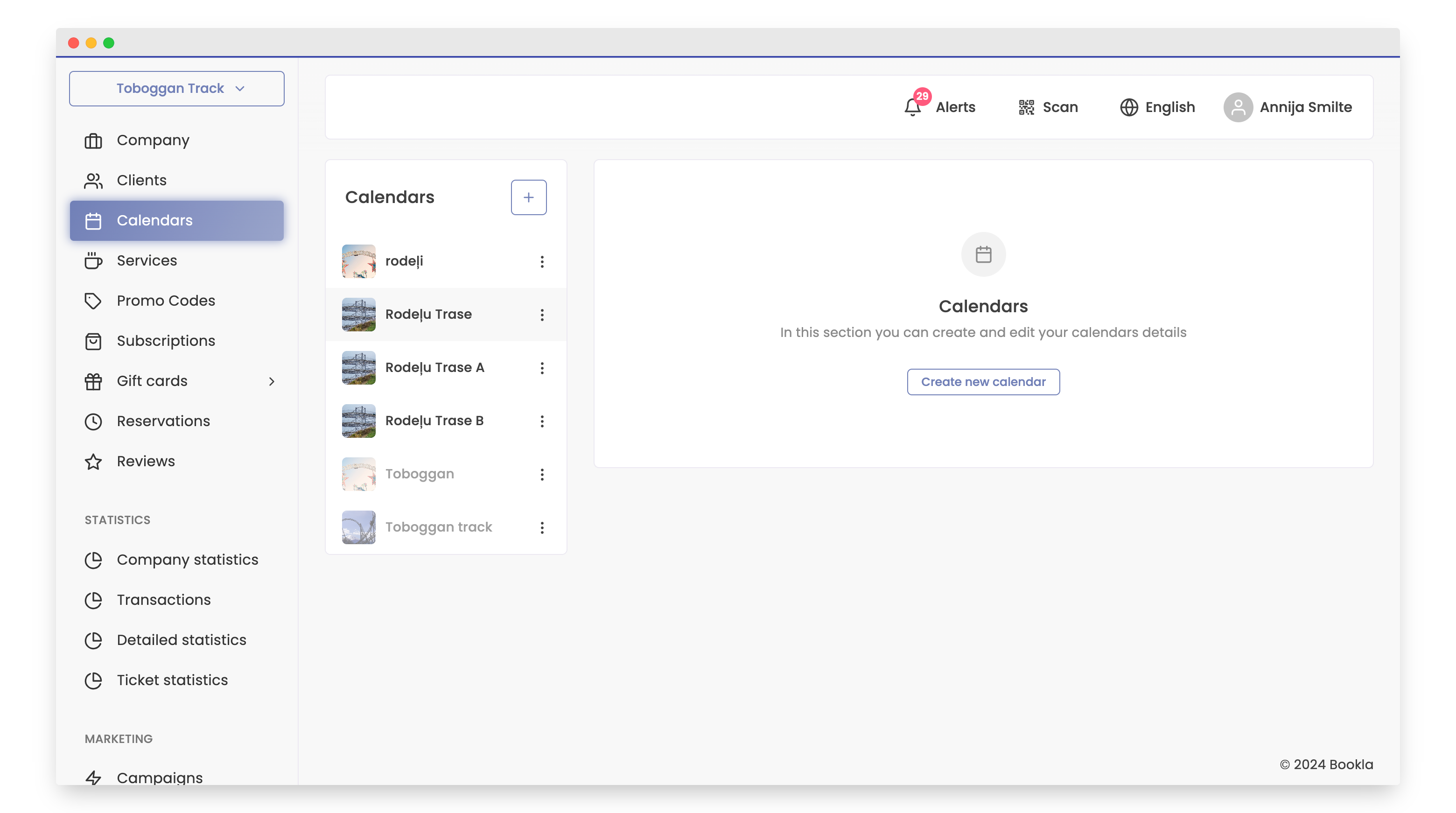The image size is (1456, 813).
Task: Click the Reviews star icon
Action: pyautogui.click(x=93, y=462)
